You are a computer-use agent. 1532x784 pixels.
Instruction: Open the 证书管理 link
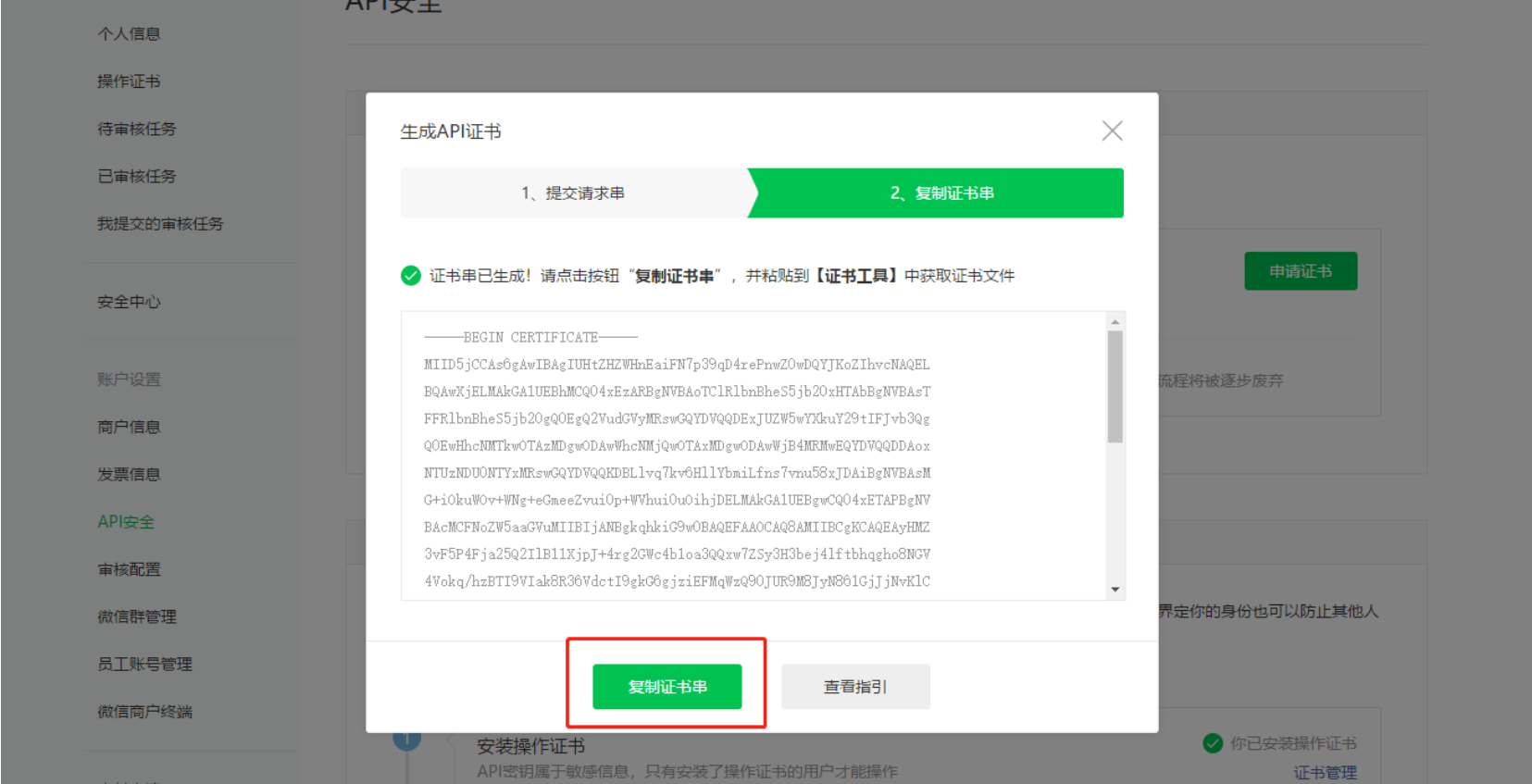pyautogui.click(x=1326, y=772)
